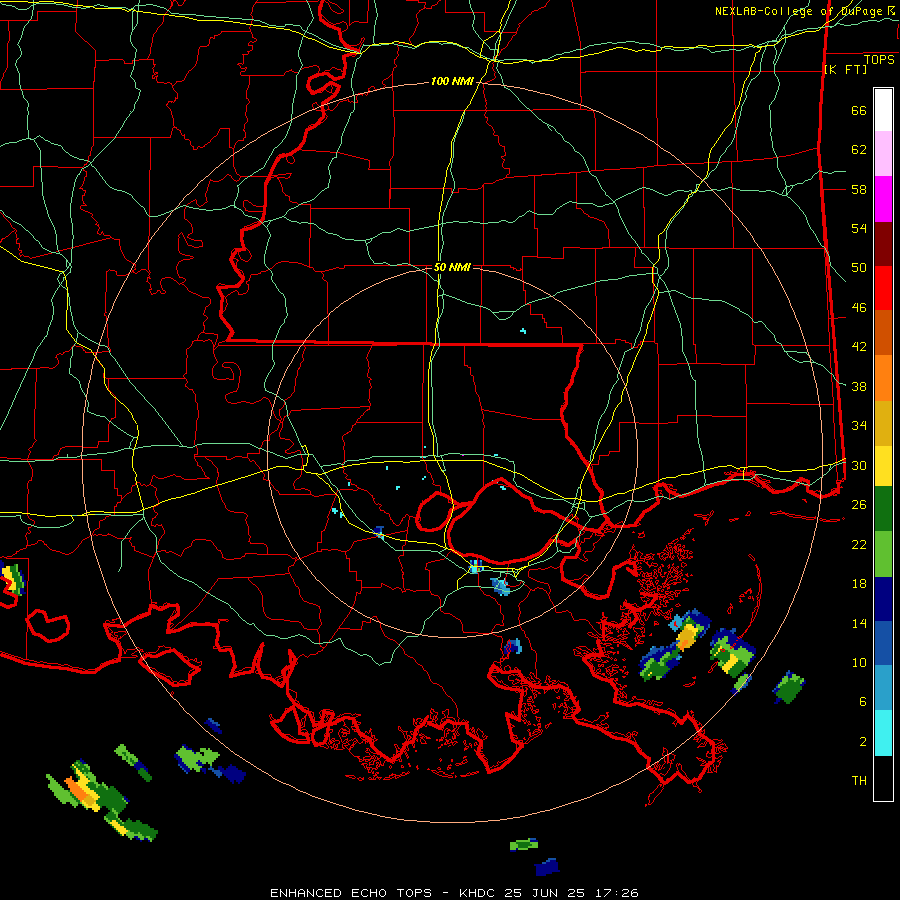Click the white swatch at the legend top
Image resolution: width=900 pixels, height=900 pixels.
[x=883, y=110]
